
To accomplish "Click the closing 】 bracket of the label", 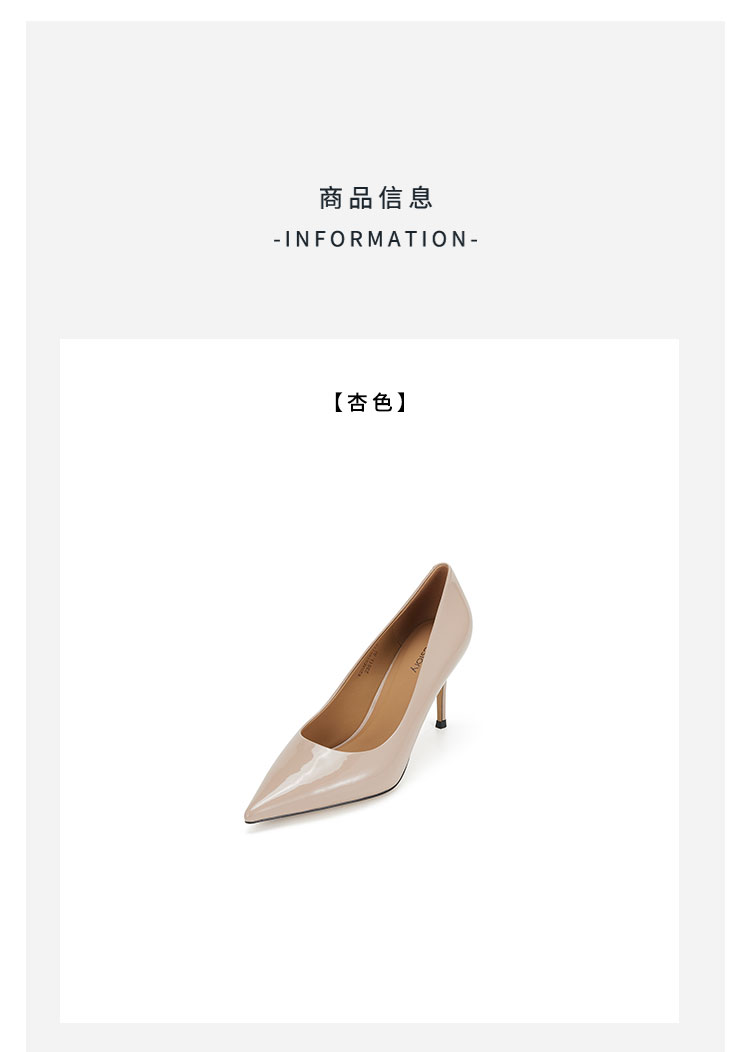I will pos(401,403).
